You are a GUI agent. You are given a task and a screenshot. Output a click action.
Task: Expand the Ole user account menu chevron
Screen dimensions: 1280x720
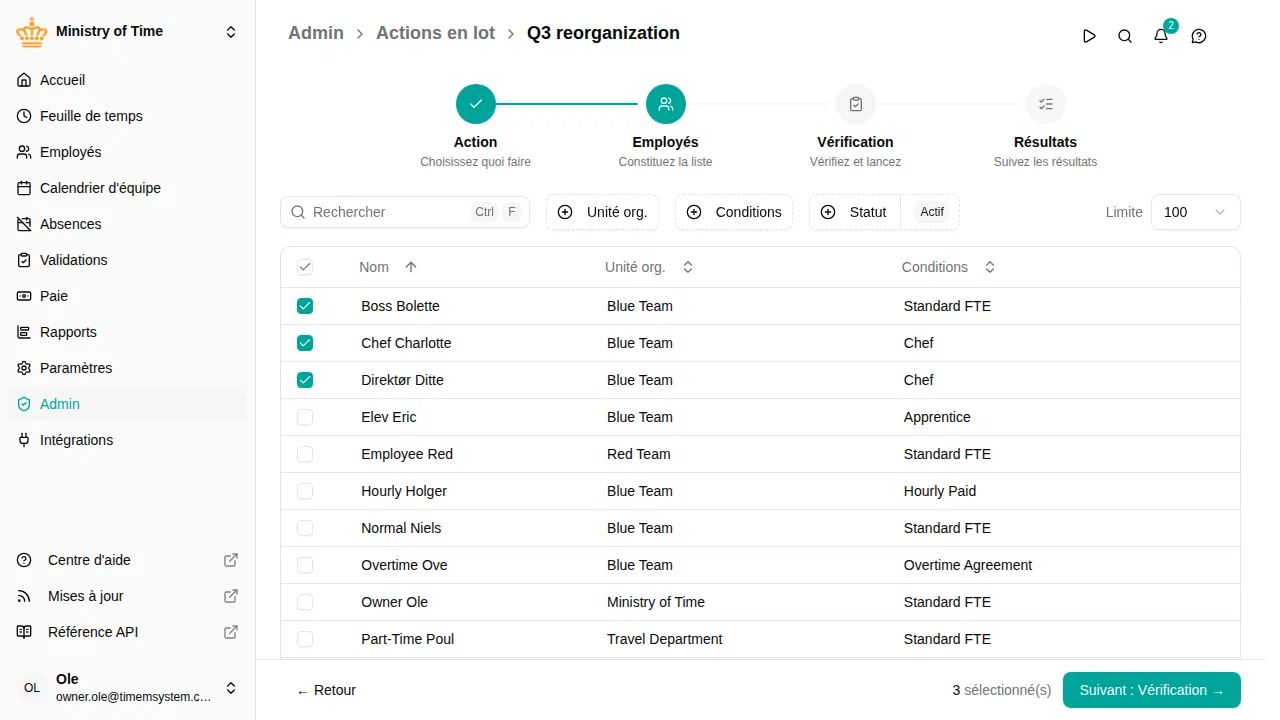[231, 688]
